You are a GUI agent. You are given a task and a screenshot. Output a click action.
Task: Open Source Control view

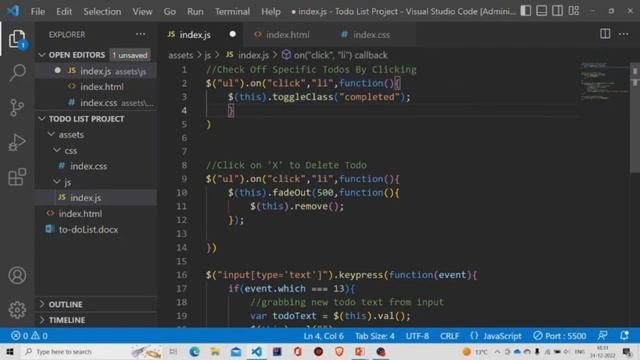pos(17,107)
